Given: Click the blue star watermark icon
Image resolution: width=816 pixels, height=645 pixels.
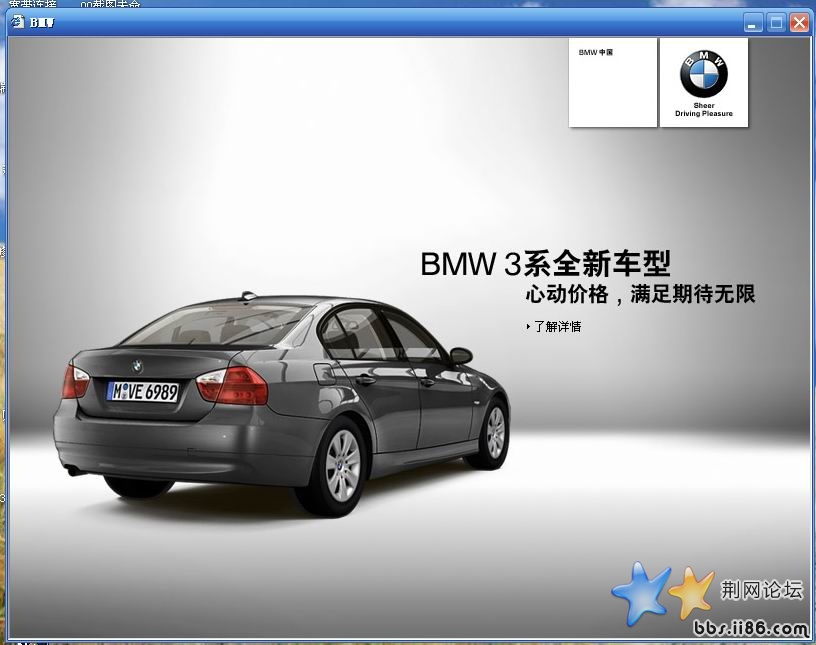Looking at the screenshot, I should (639, 592).
